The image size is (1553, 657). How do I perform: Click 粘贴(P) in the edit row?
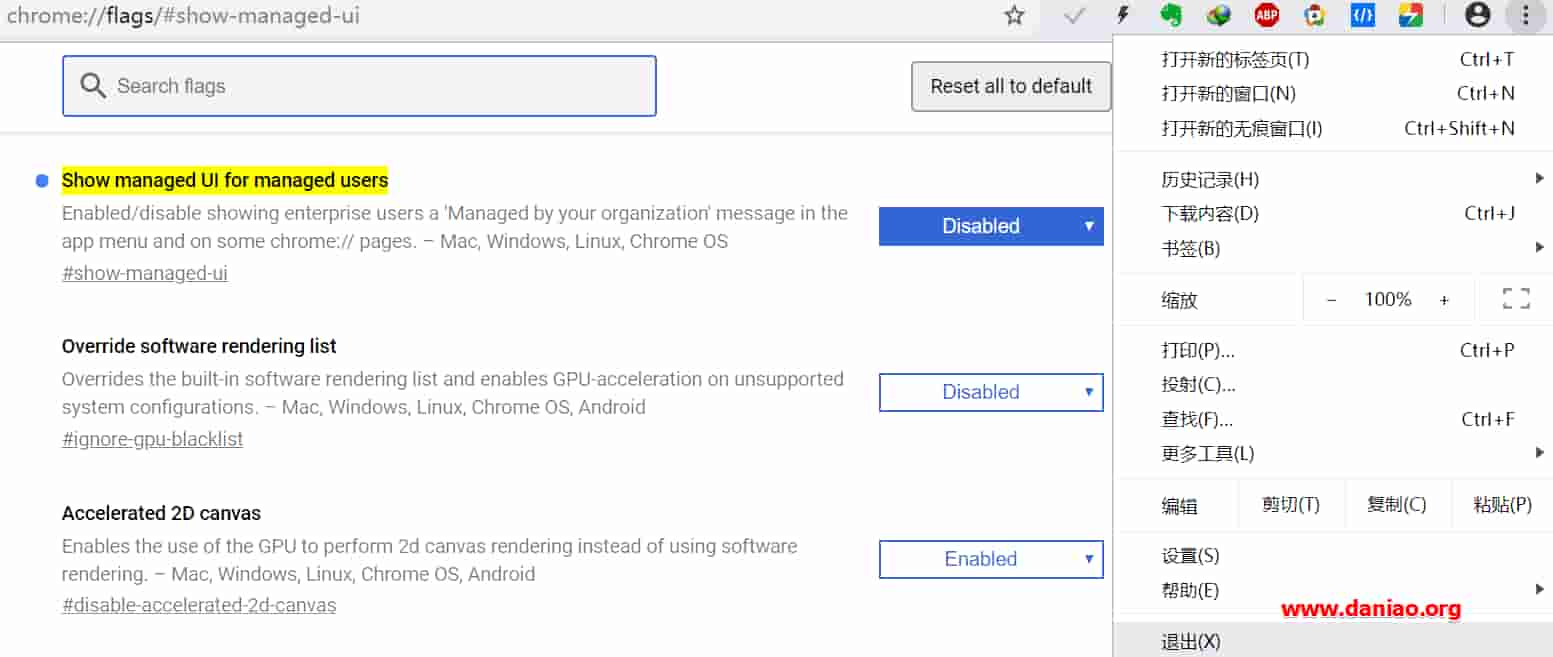[x=1502, y=505]
